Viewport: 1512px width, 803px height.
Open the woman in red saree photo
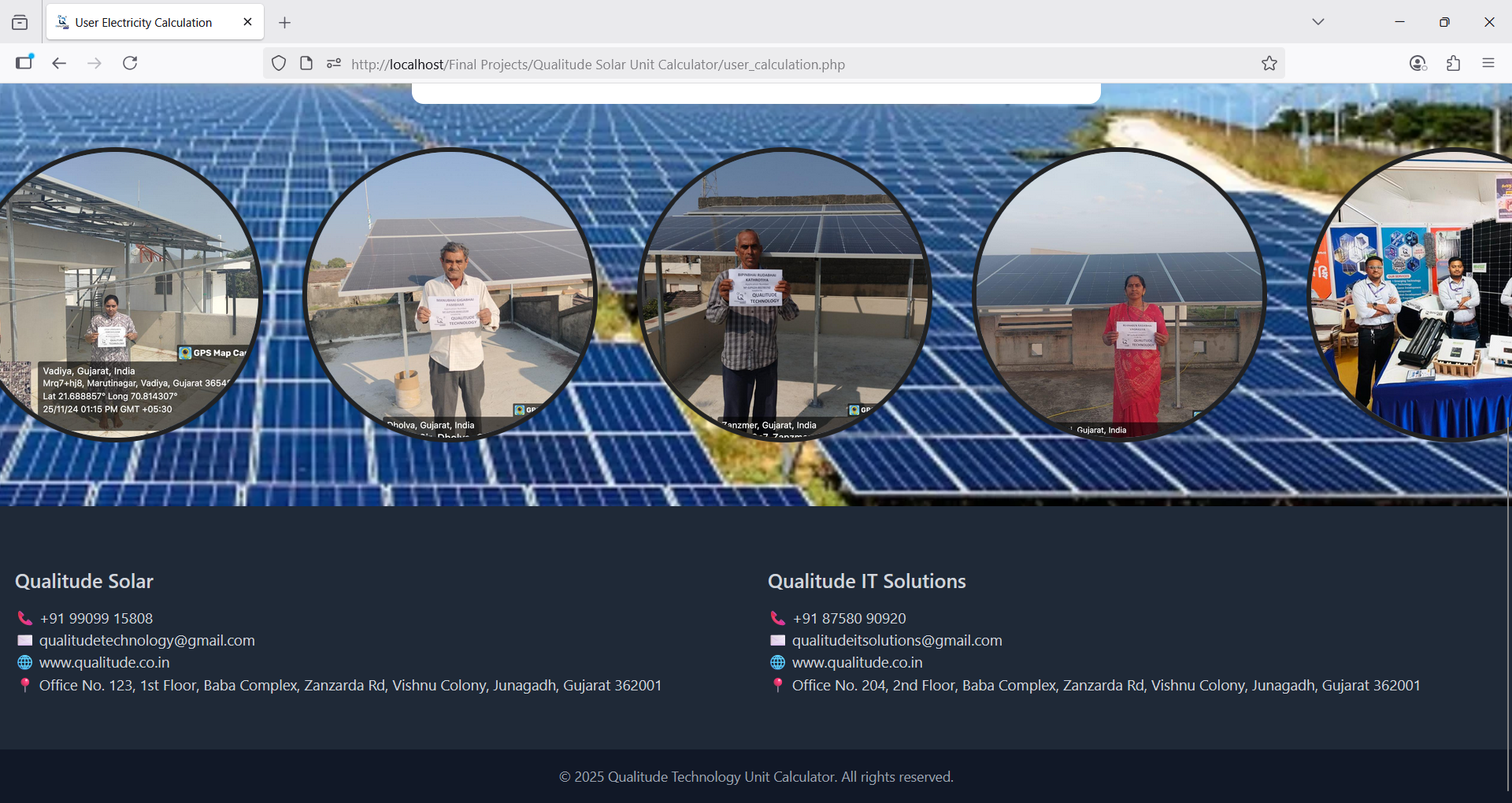tap(1119, 294)
